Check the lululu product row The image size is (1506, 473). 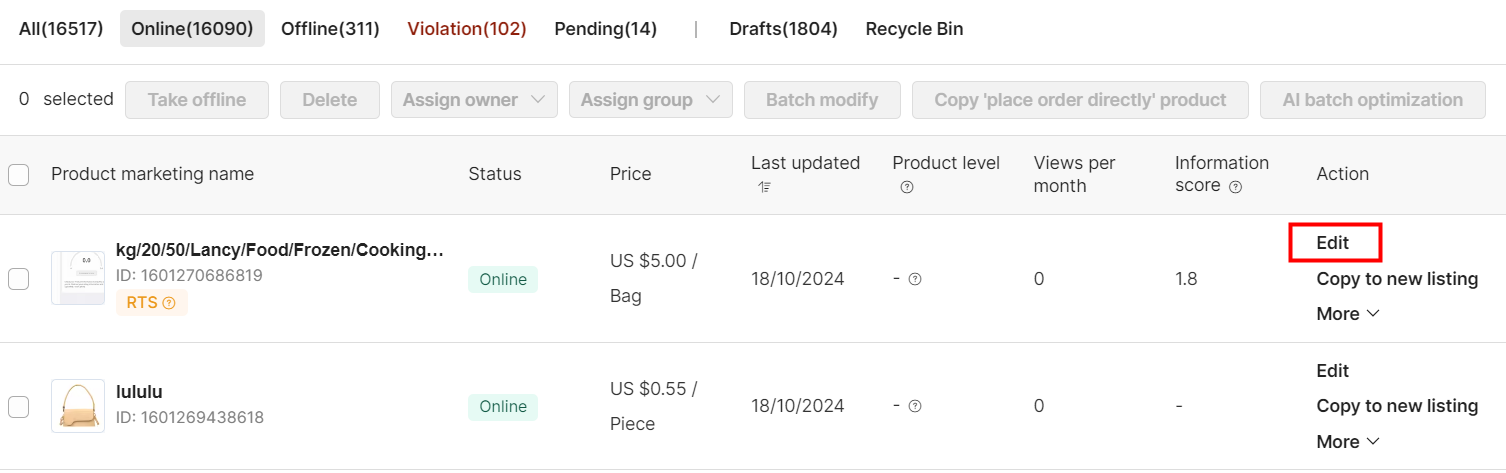[18, 406]
